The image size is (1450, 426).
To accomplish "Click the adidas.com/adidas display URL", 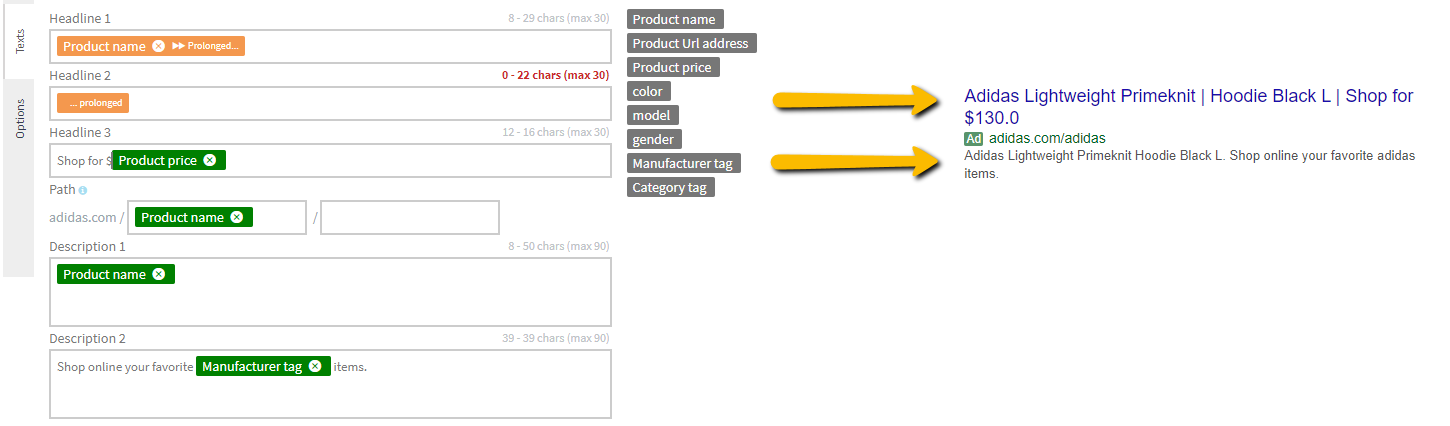I will (x=1047, y=138).
